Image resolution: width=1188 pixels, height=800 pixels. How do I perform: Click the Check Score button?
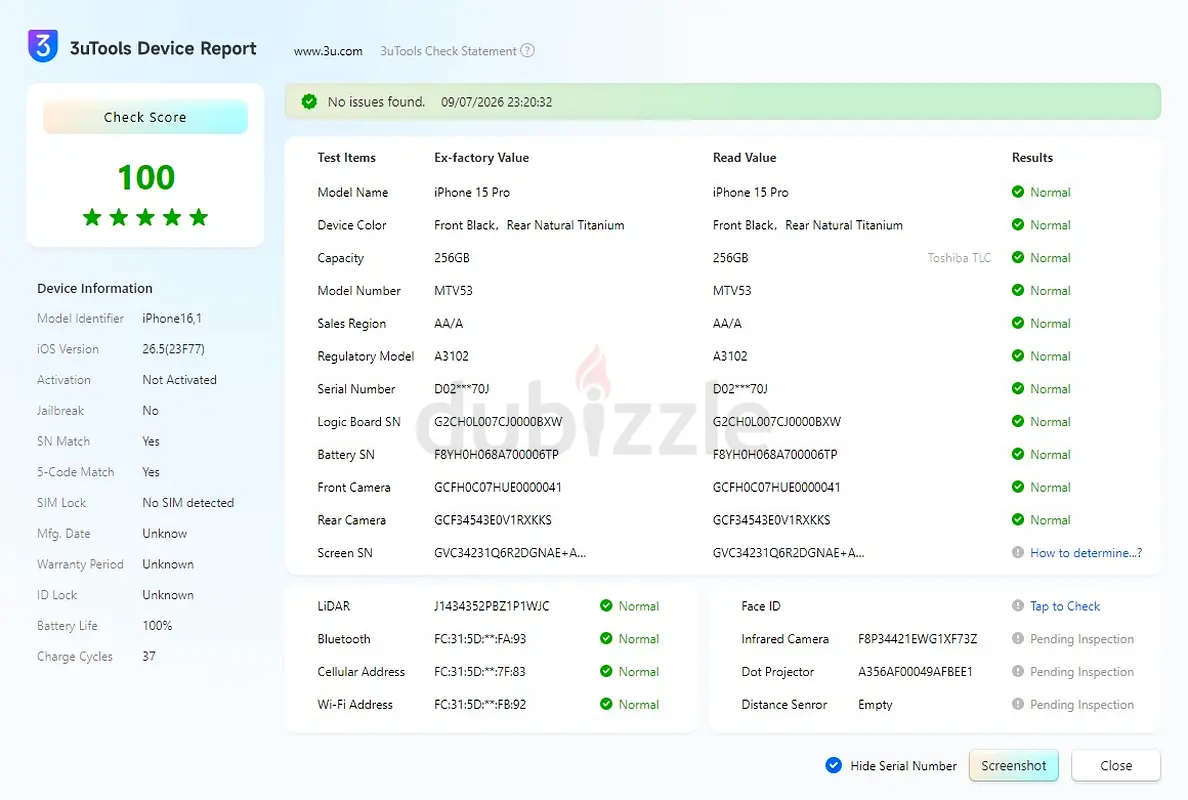point(145,117)
